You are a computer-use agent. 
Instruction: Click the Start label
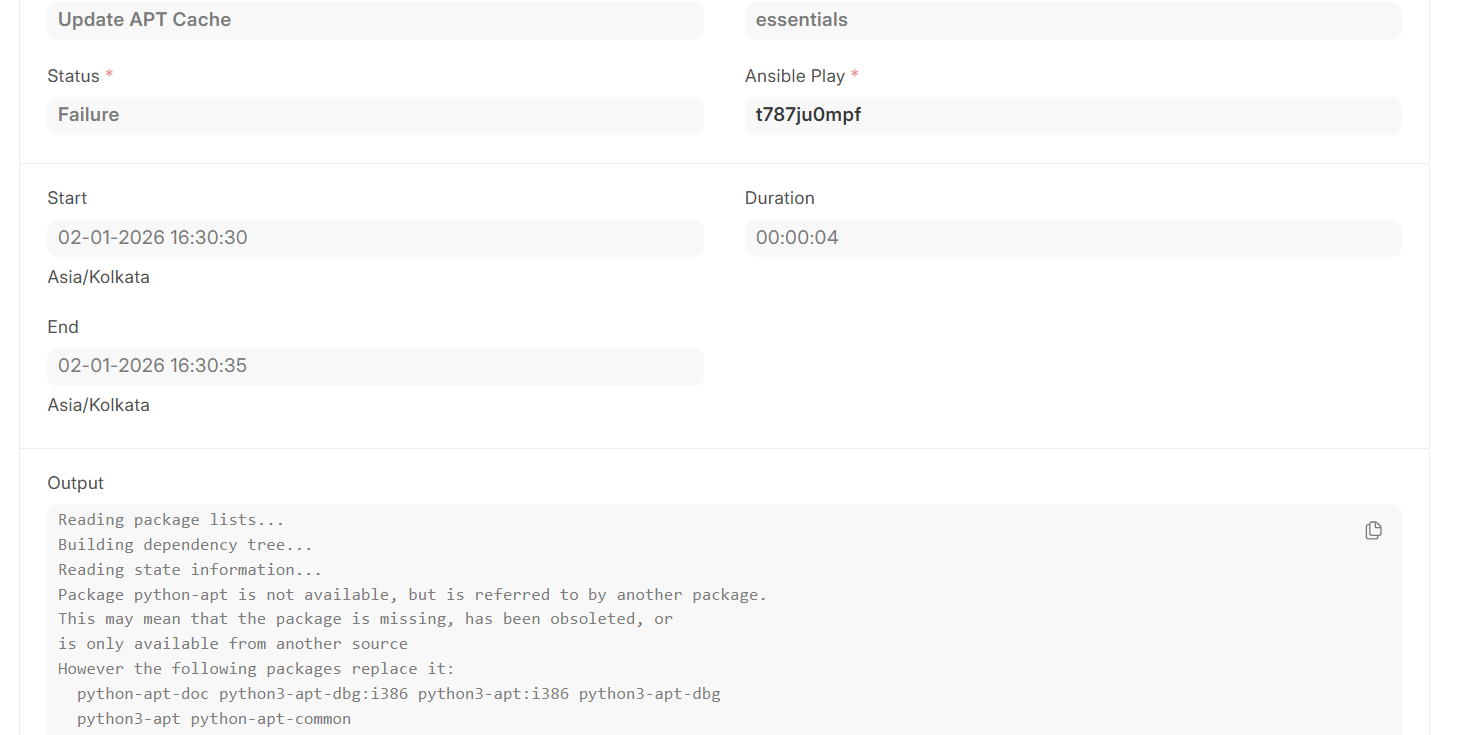[x=67, y=198]
